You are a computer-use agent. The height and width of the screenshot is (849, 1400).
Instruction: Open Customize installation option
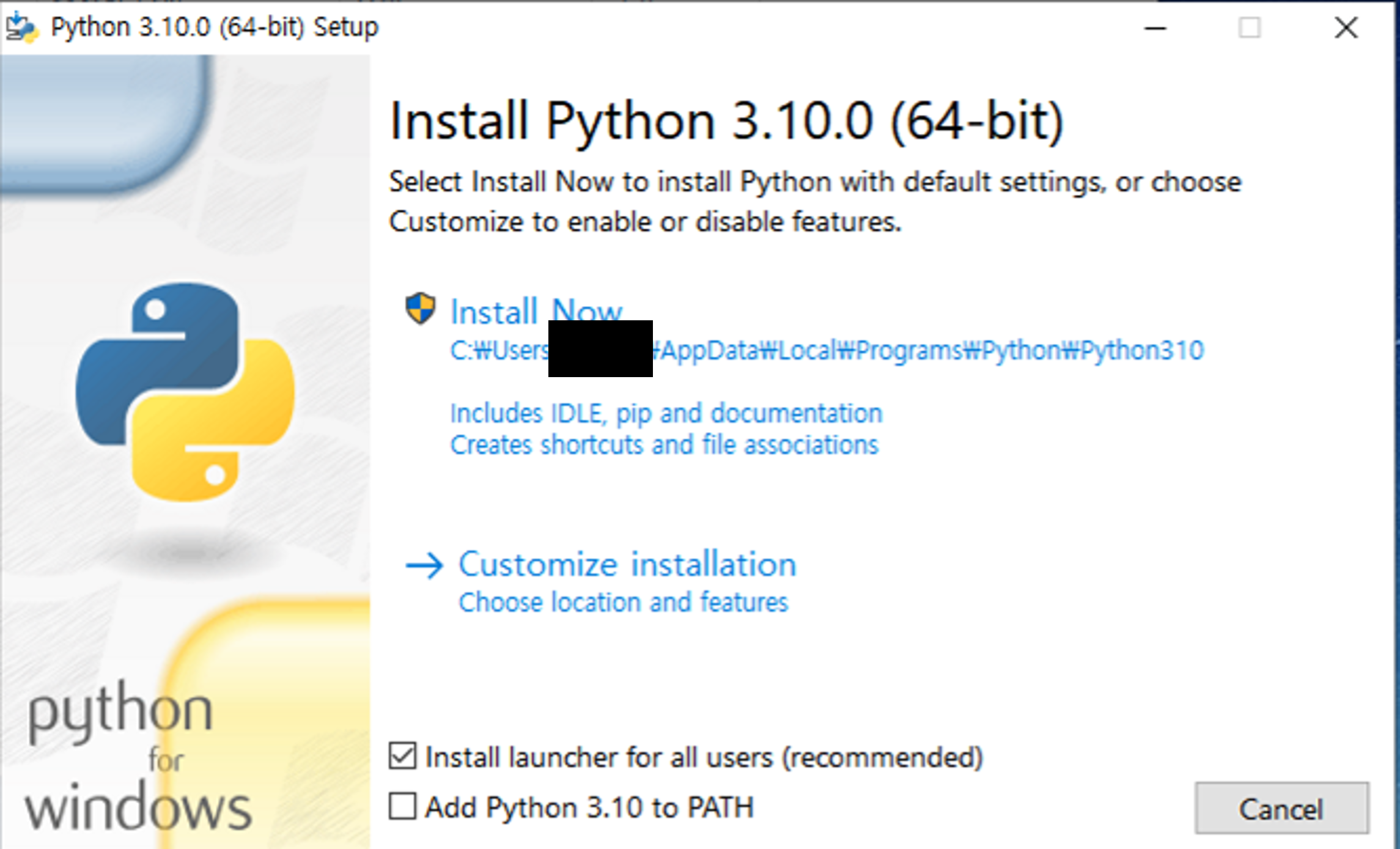[x=627, y=564]
